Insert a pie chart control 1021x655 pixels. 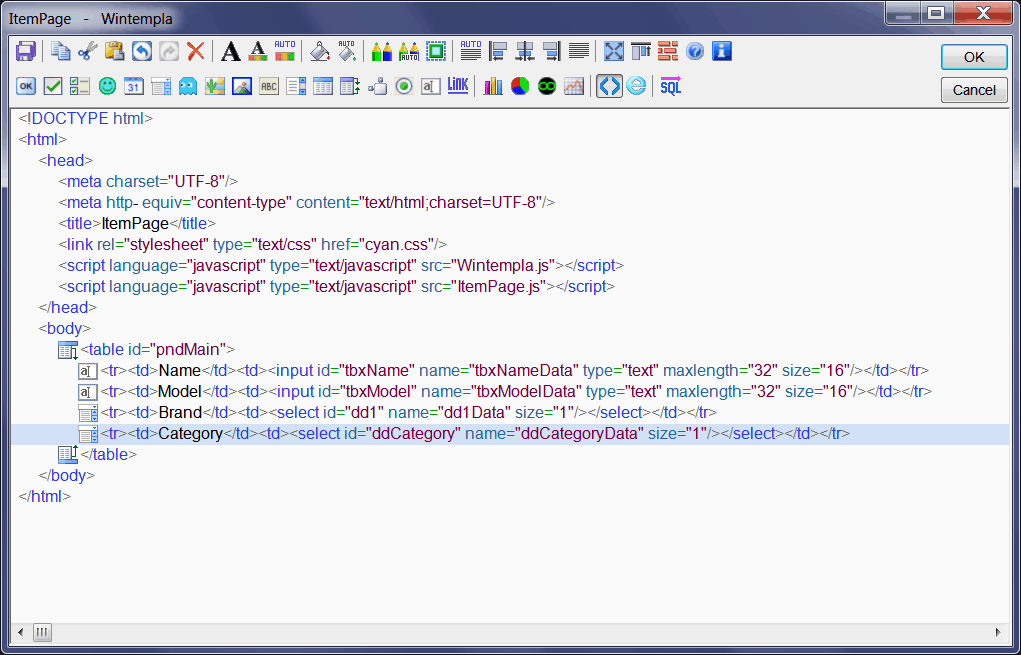(520, 86)
